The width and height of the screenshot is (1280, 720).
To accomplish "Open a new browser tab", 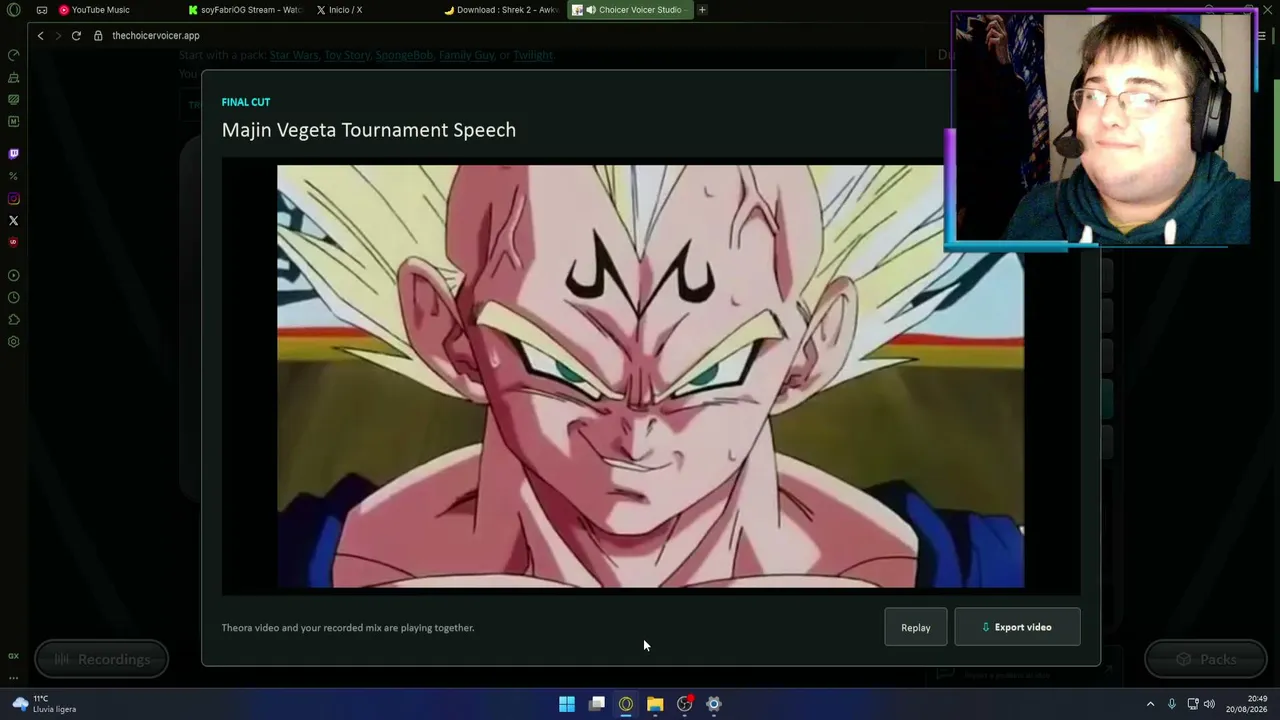I will click(x=702, y=10).
